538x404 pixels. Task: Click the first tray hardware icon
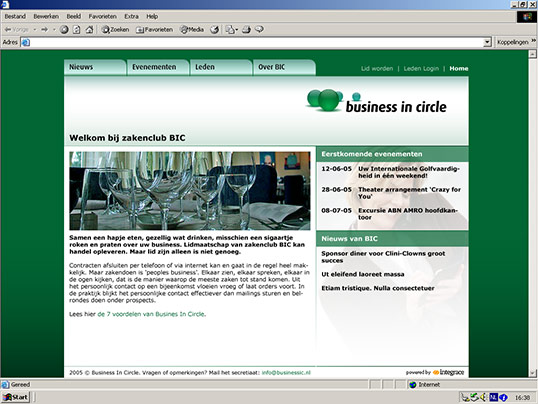pos(465,397)
